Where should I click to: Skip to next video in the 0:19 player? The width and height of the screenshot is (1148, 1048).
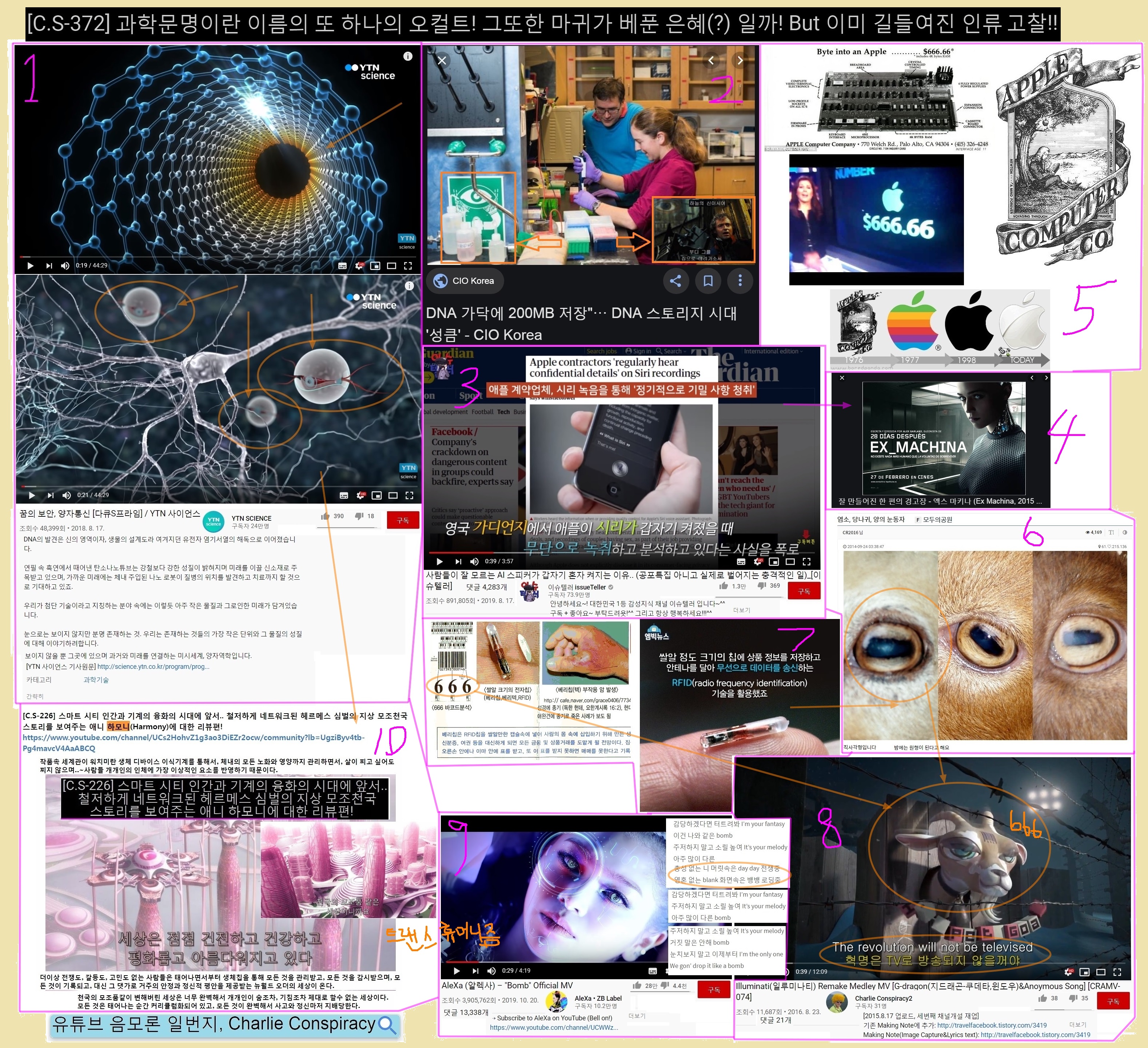[49, 265]
